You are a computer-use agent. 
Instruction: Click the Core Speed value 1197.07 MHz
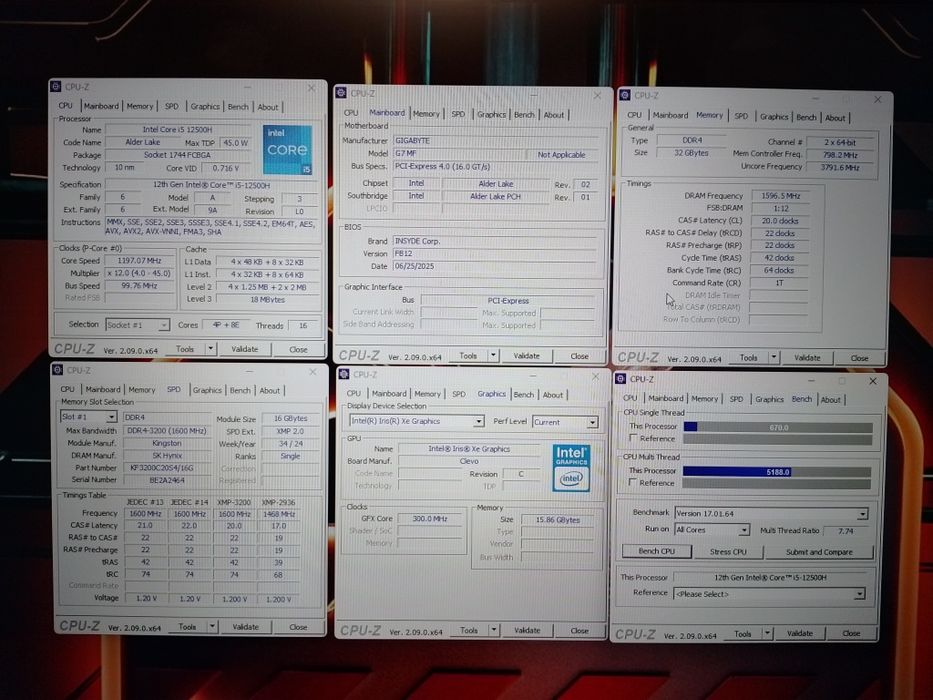(140, 261)
